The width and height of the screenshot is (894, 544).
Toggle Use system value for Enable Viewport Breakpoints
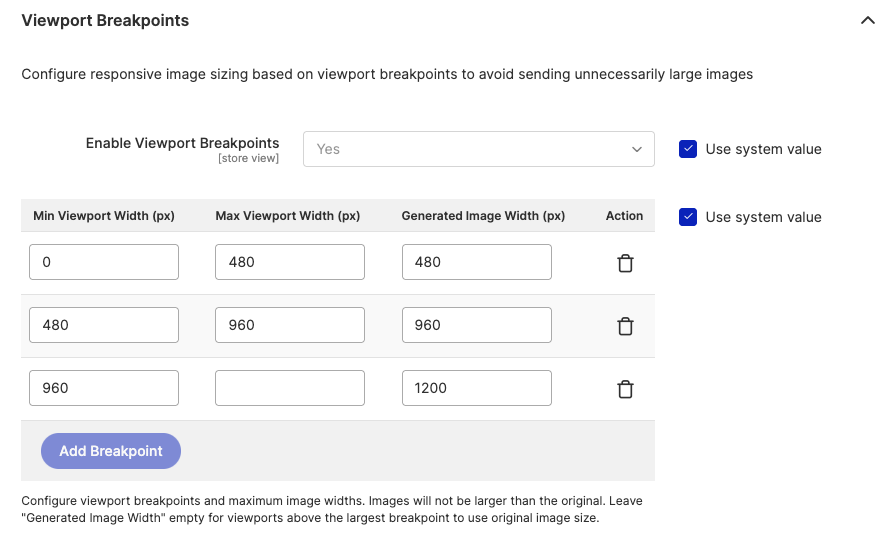[x=688, y=149]
